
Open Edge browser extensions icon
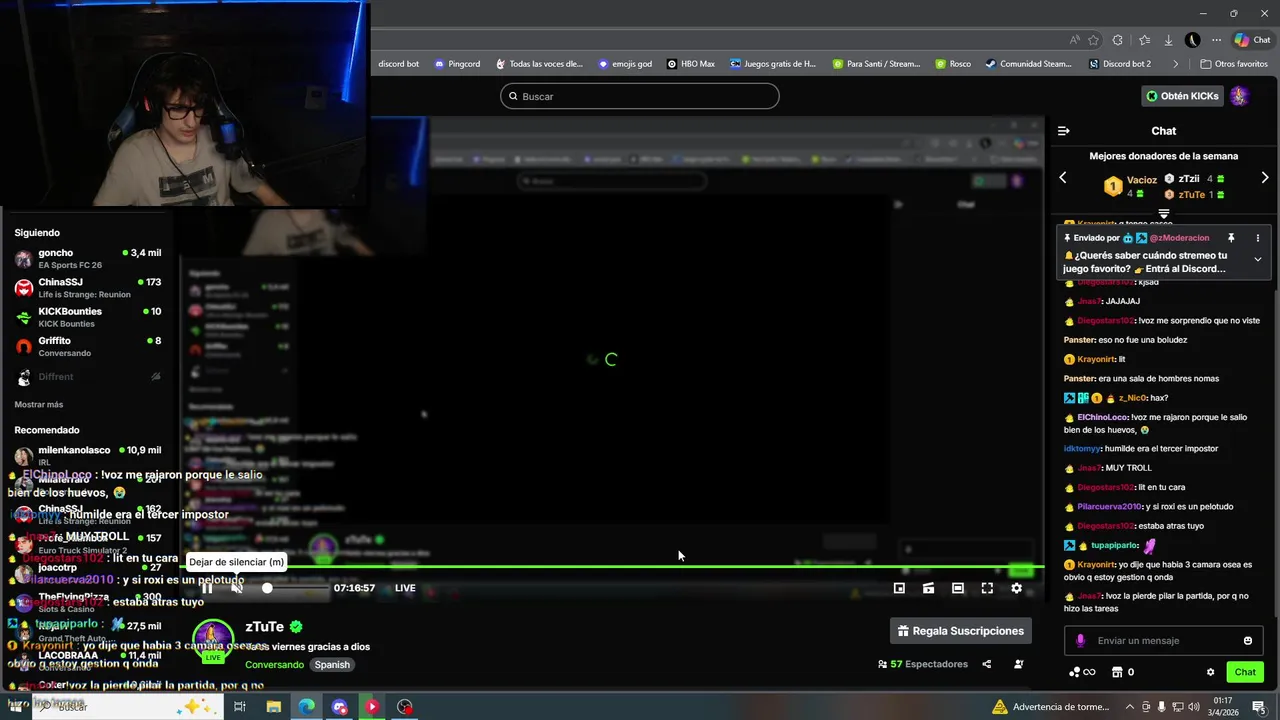click(x=1118, y=40)
